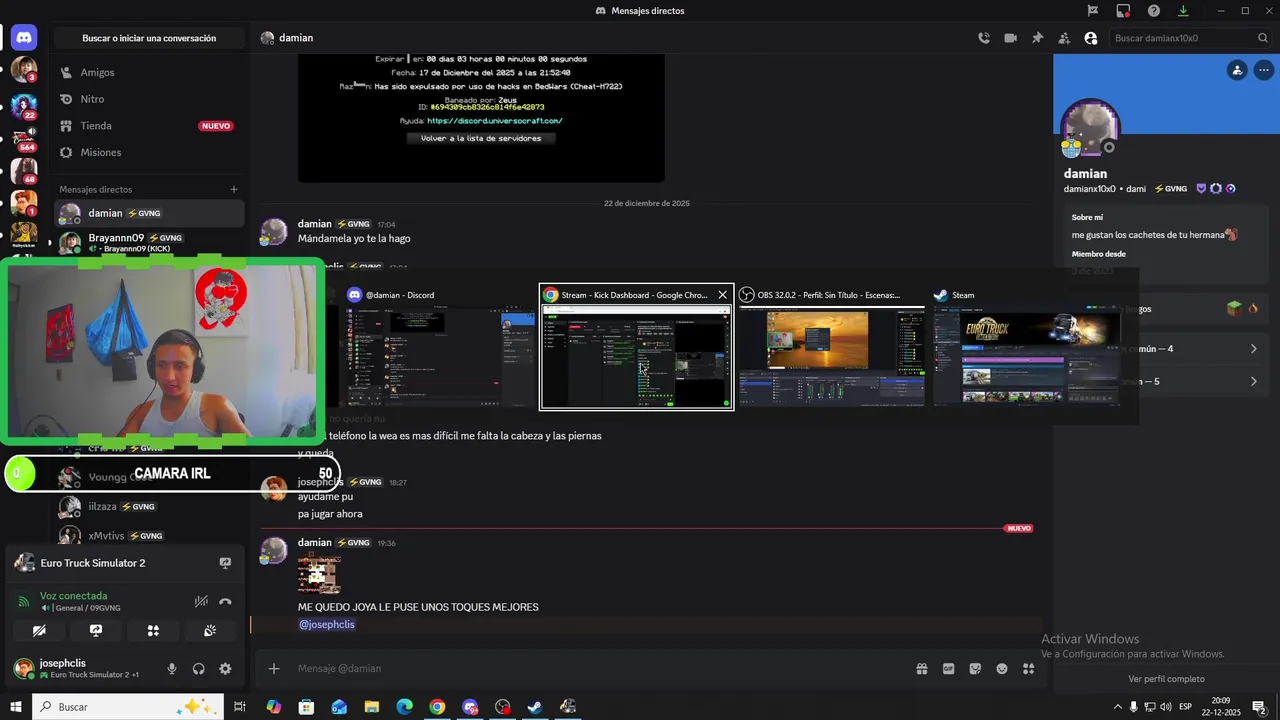Open apps launcher in message bar
1280x720 pixels.
1028,668
